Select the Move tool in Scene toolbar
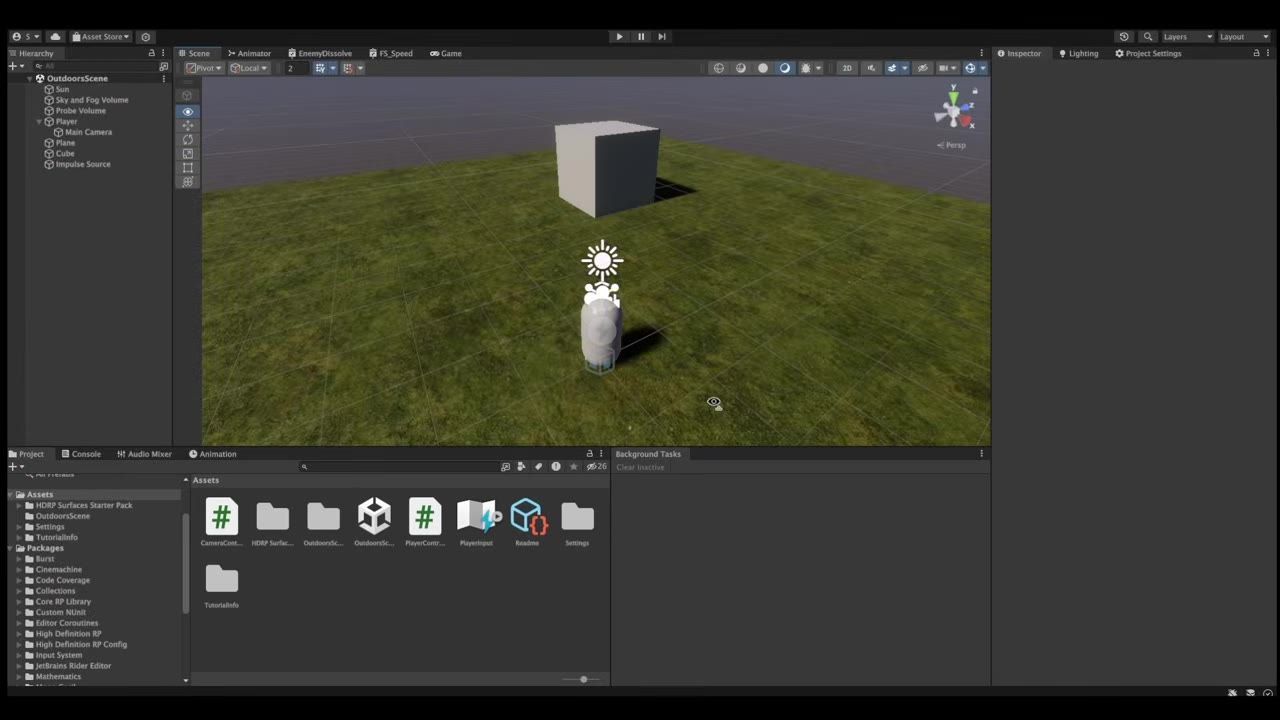 click(x=188, y=126)
